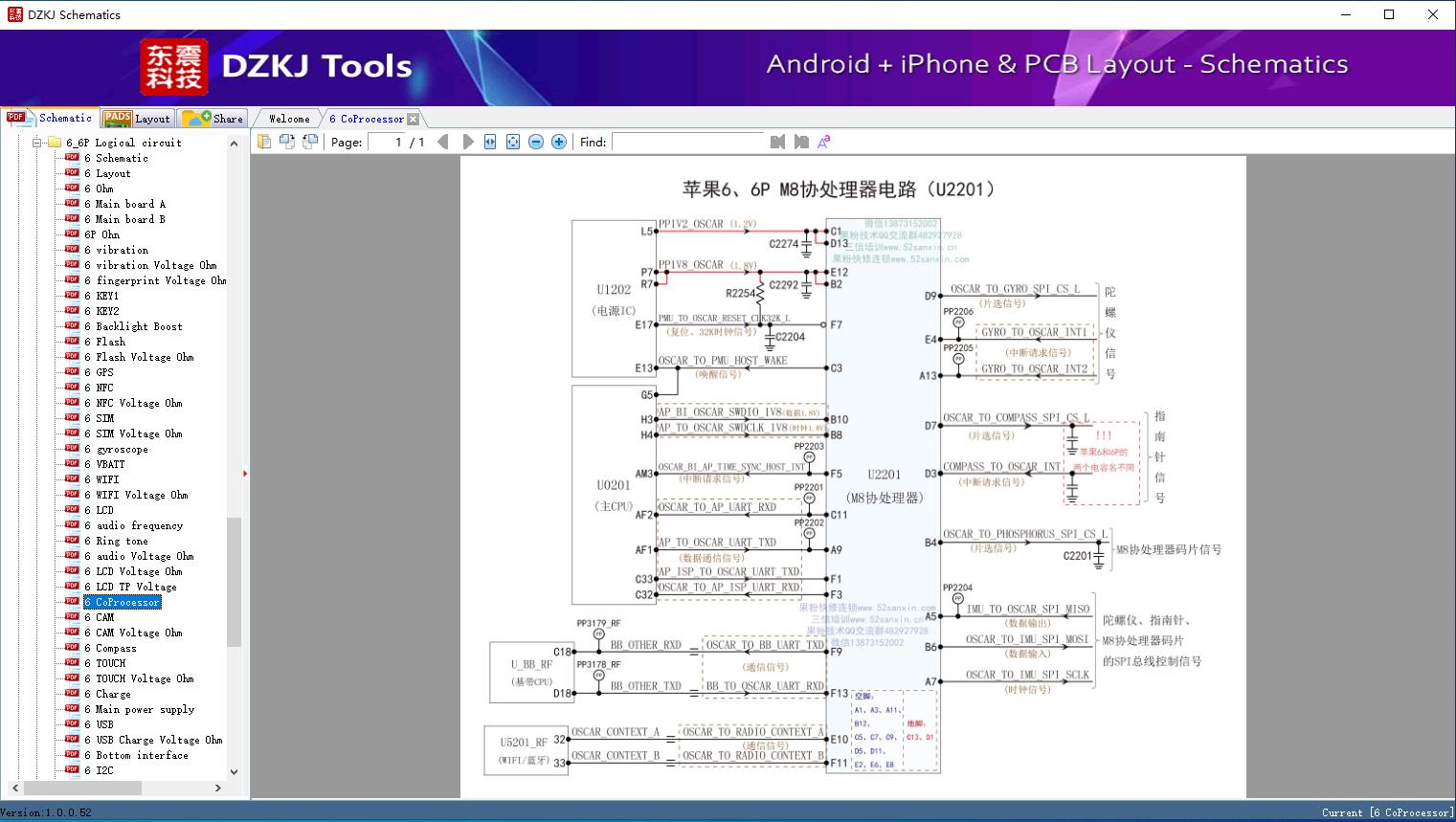Viewport: 1456px width, 822px height.
Task: Click tree panel scroll down arrow
Action: tap(234, 771)
